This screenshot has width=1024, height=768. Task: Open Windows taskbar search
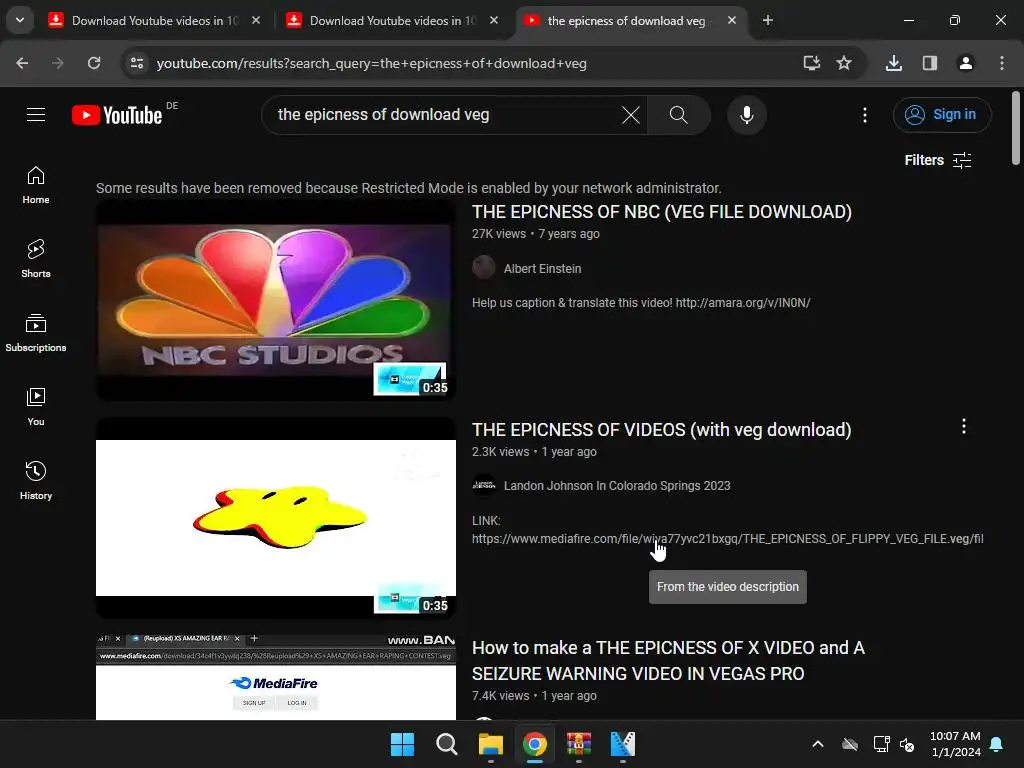coord(447,744)
